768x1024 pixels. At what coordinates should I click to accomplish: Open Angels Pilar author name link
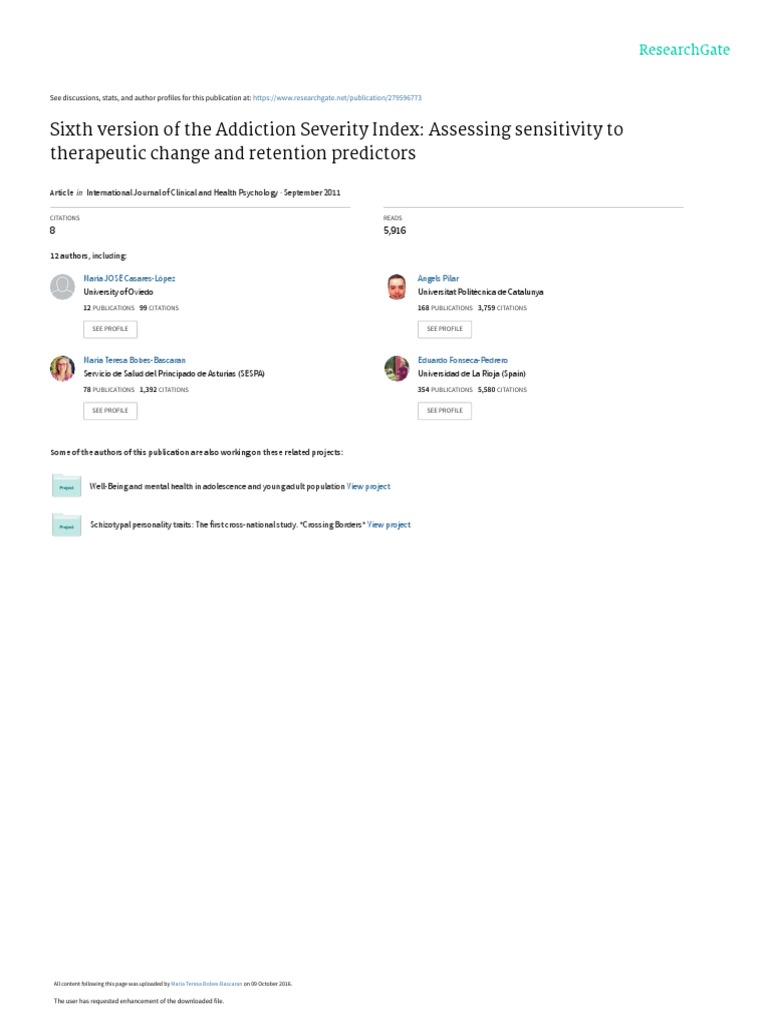pos(438,278)
